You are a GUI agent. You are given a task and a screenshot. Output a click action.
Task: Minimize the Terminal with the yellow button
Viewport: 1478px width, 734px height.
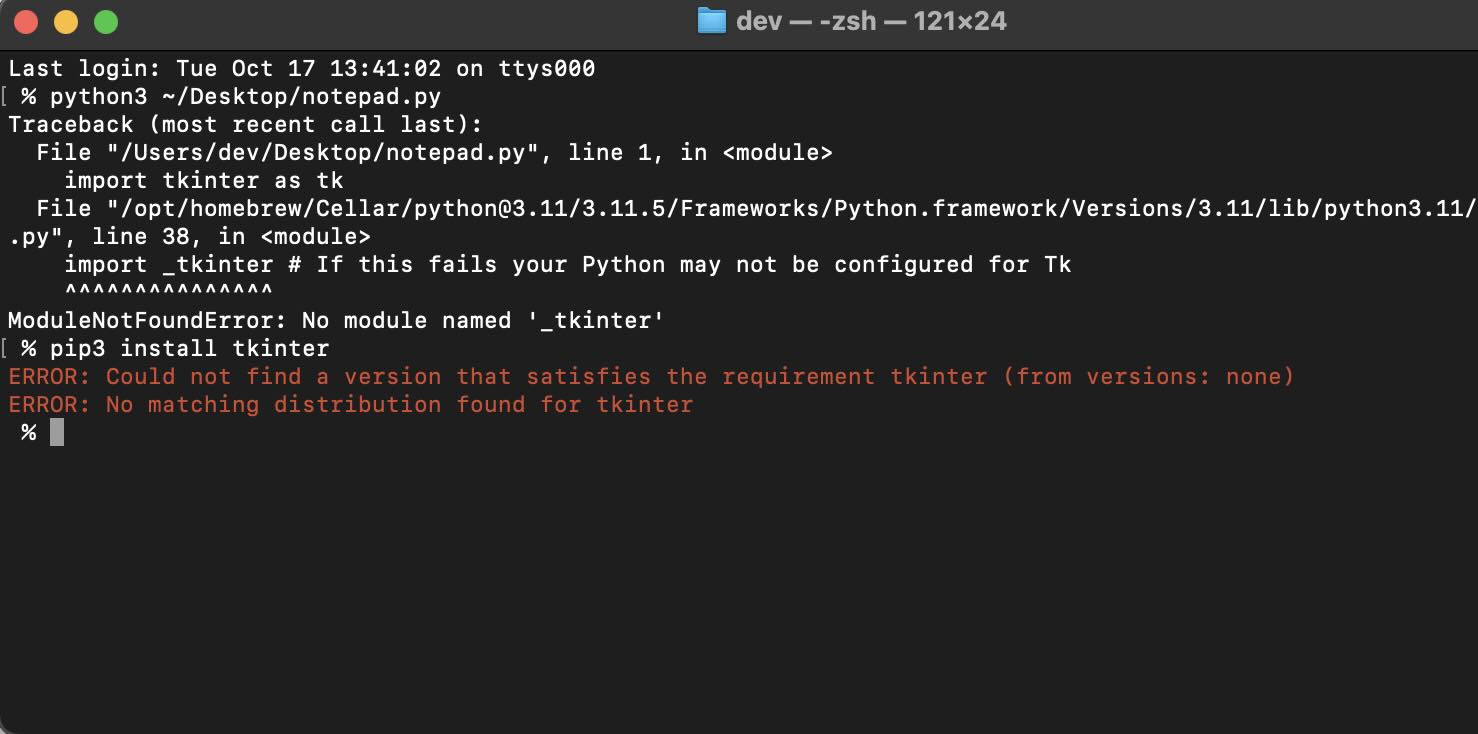tap(66, 21)
